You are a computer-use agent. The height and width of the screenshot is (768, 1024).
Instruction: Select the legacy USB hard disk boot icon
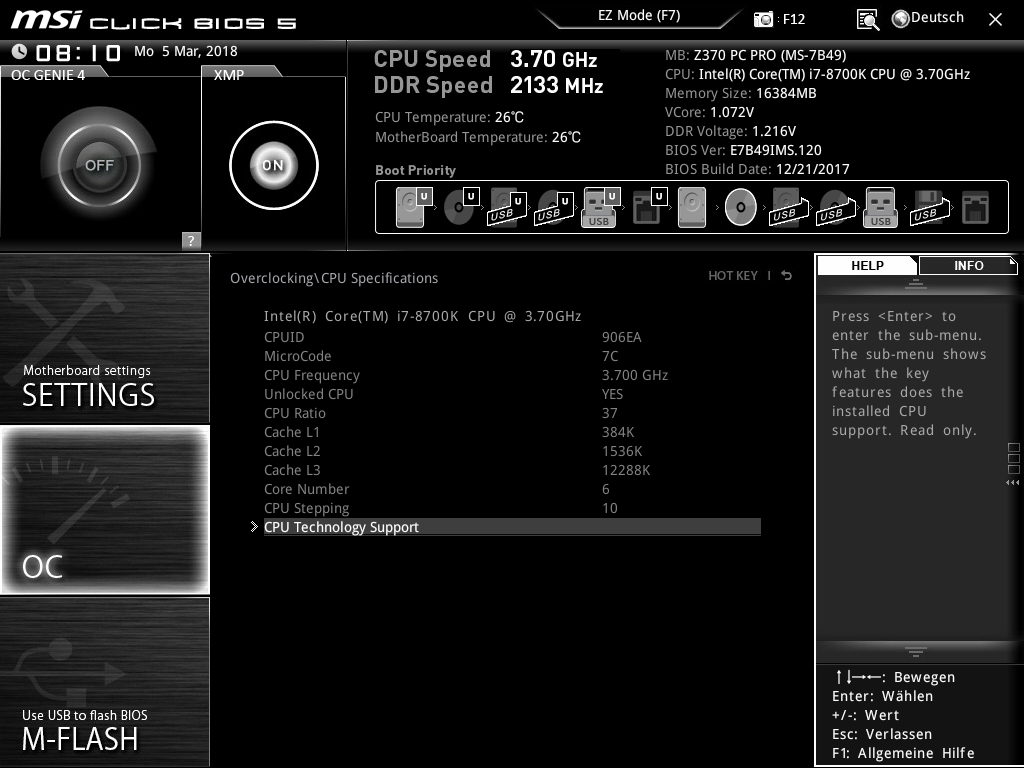[x=789, y=207]
